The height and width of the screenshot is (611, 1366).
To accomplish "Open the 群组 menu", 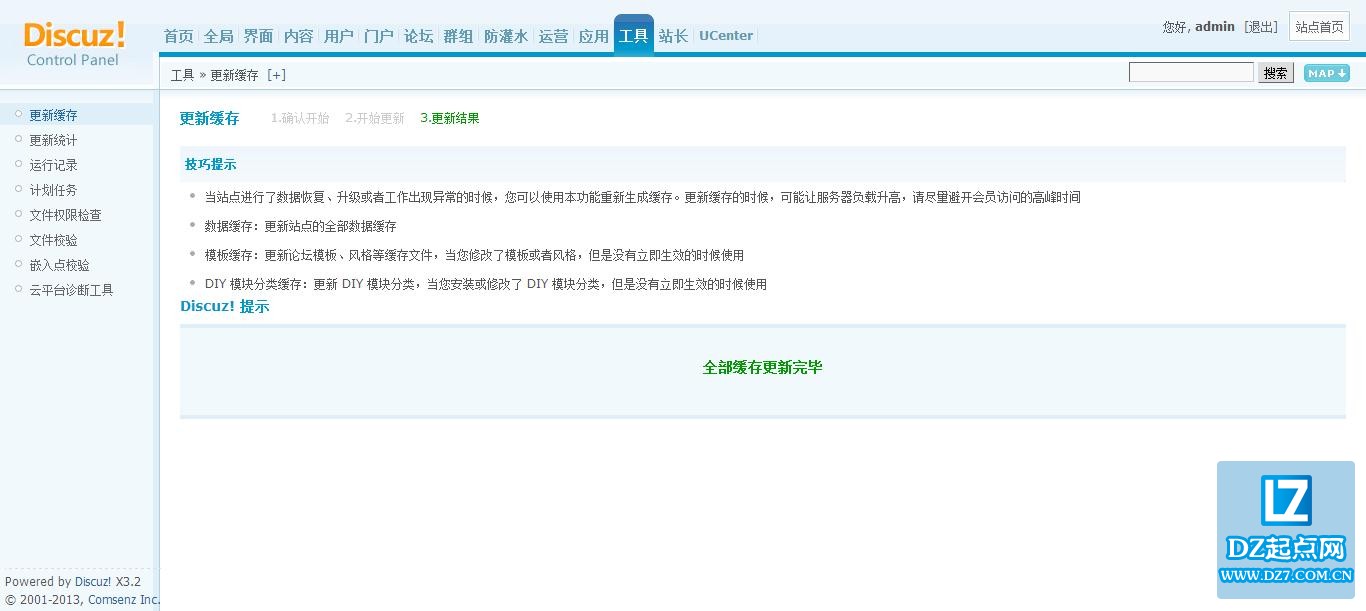I will pyautogui.click(x=459, y=36).
